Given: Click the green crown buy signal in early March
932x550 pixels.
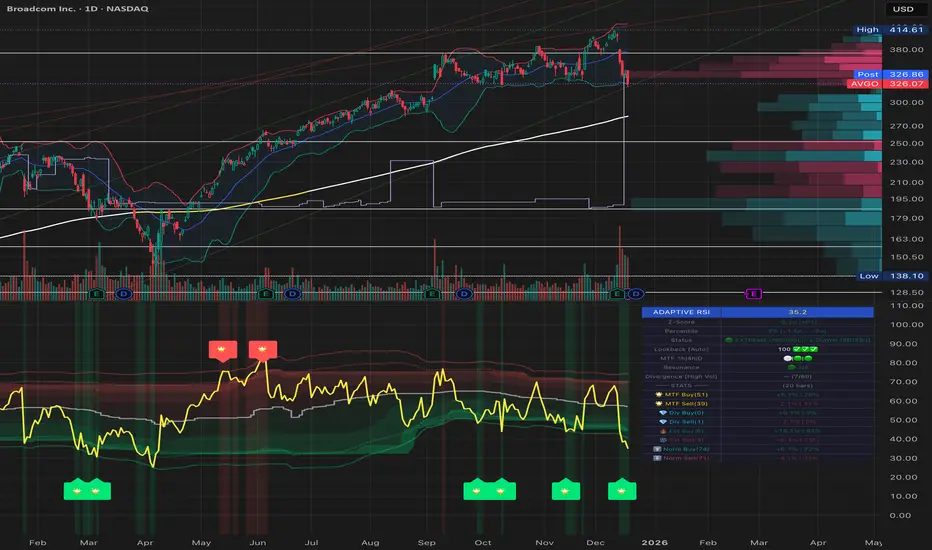Looking at the screenshot, I should click(96, 489).
